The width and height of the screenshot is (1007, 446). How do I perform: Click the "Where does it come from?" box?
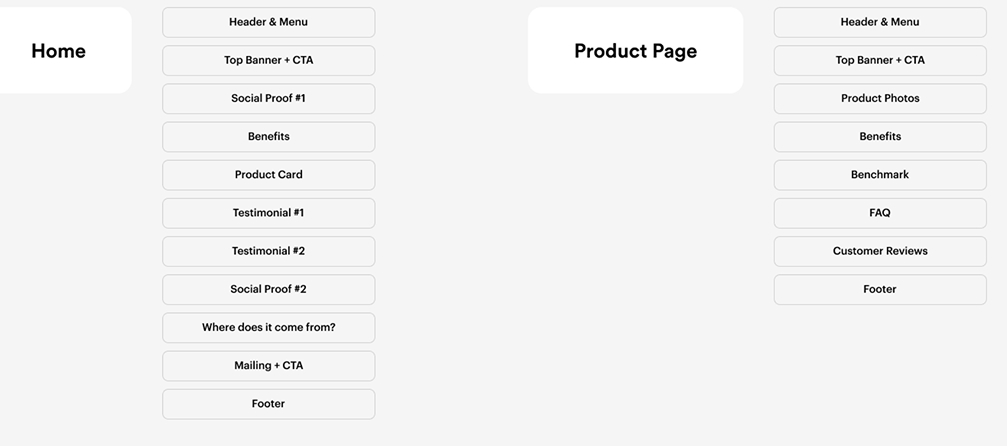pyautogui.click(x=268, y=327)
